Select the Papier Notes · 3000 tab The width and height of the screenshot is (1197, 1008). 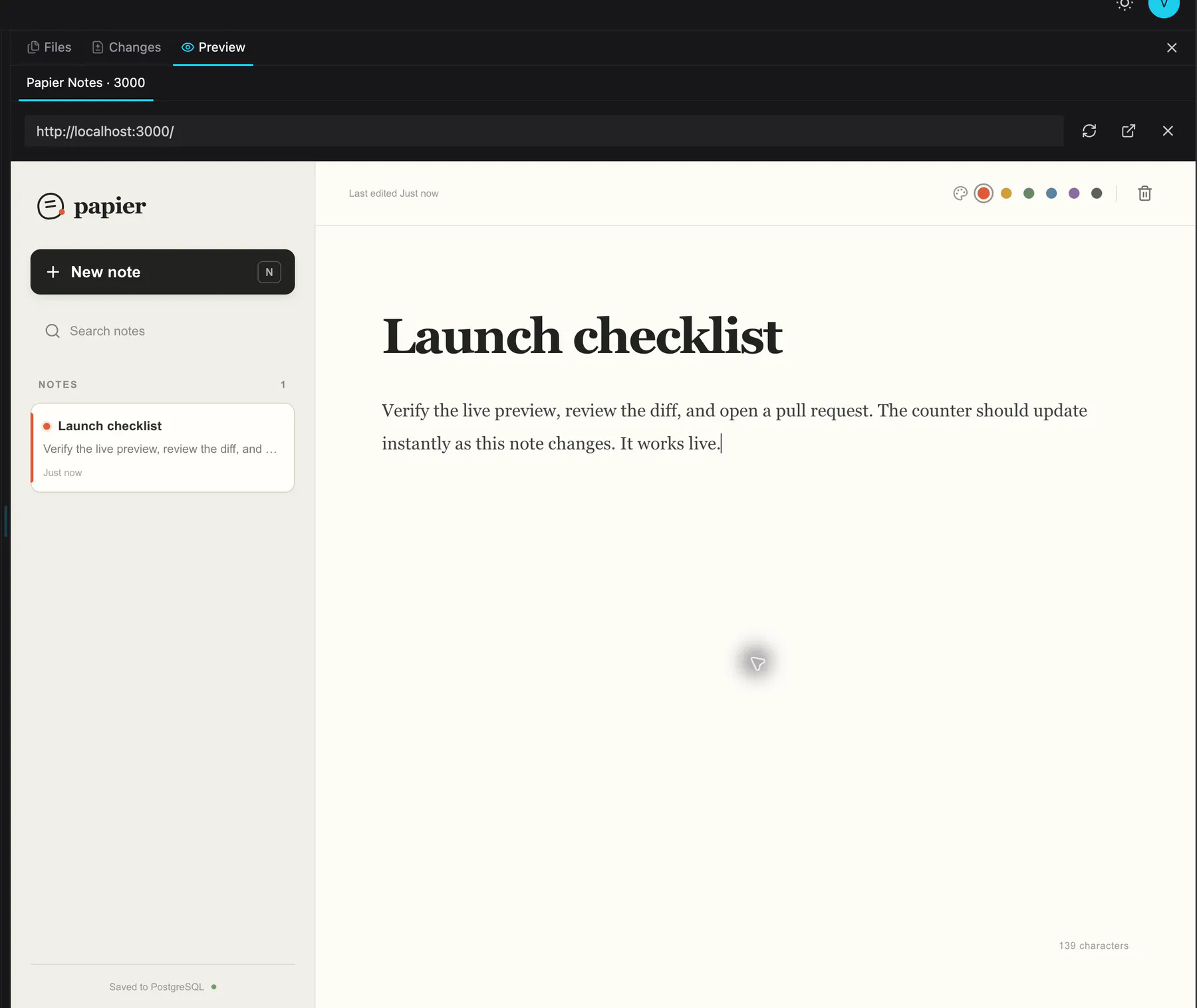(86, 82)
